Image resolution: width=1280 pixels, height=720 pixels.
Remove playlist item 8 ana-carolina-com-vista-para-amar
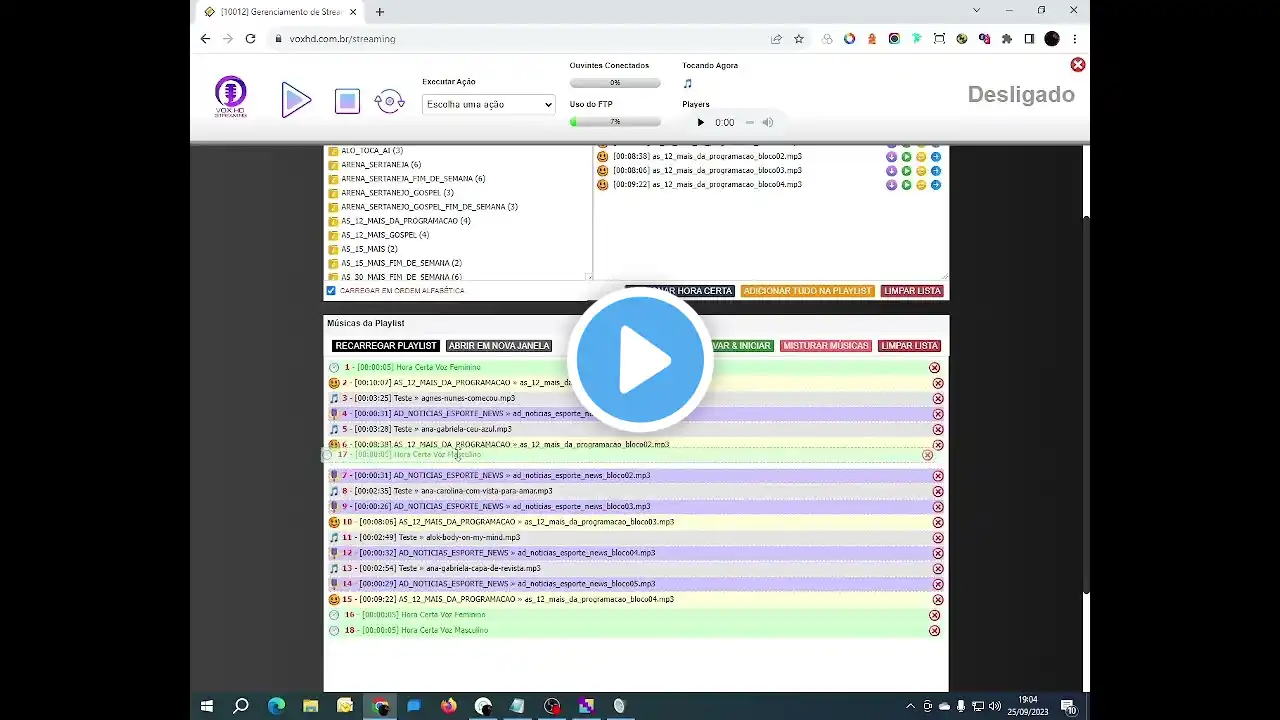[938, 492]
